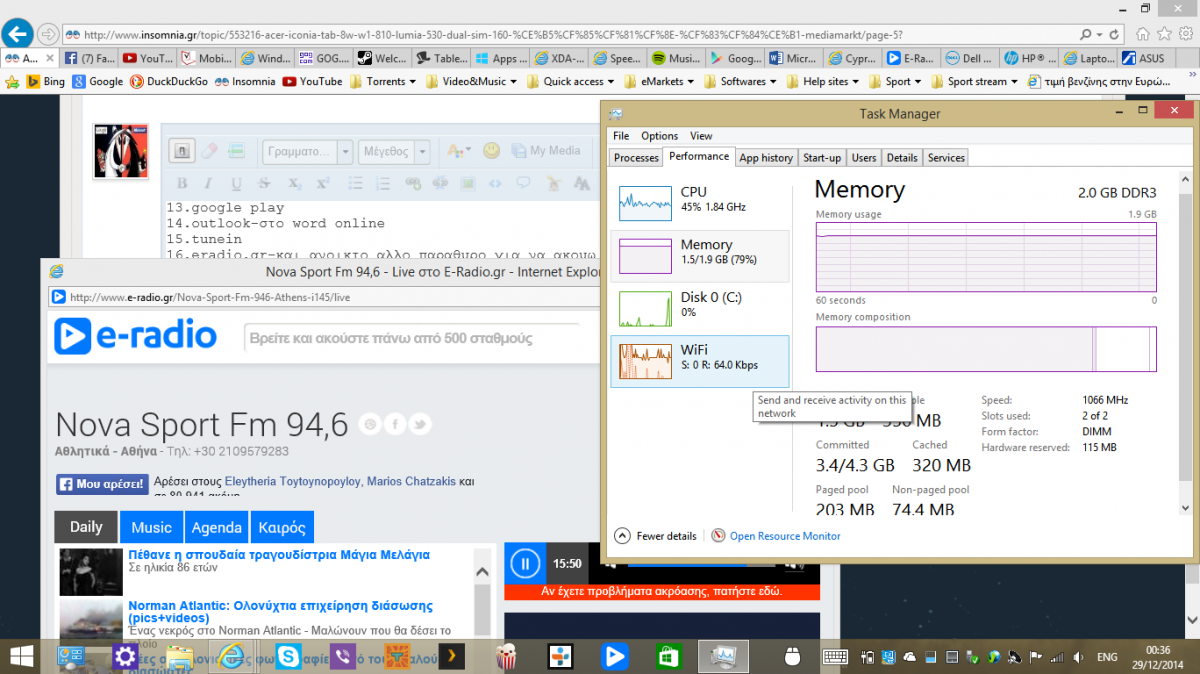Click eraser remove-format icon in editor
This screenshot has width=1200, height=674.
click(209, 151)
